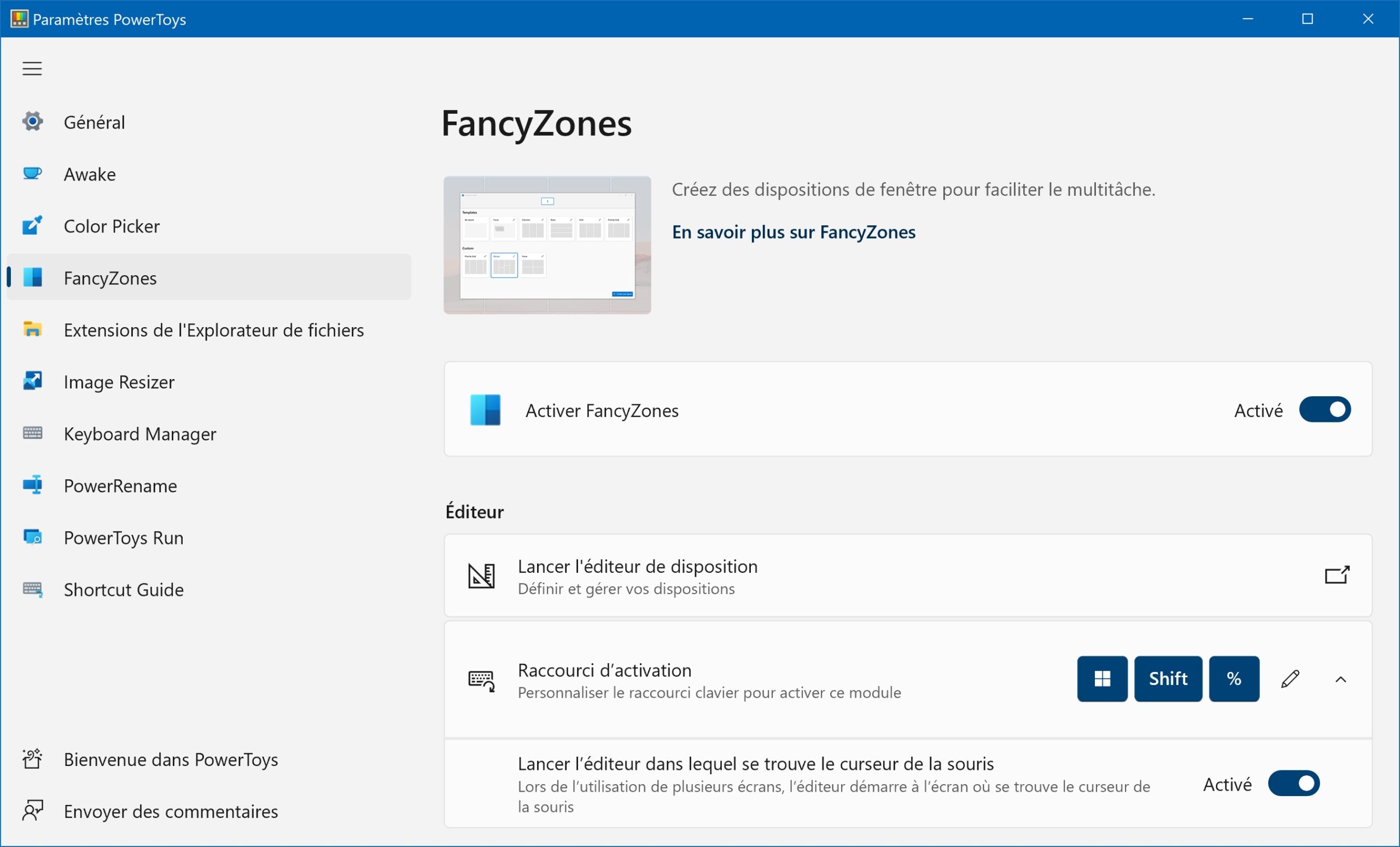Click the Shortcut Guide icon
This screenshot has width=1400, height=847.
click(32, 589)
